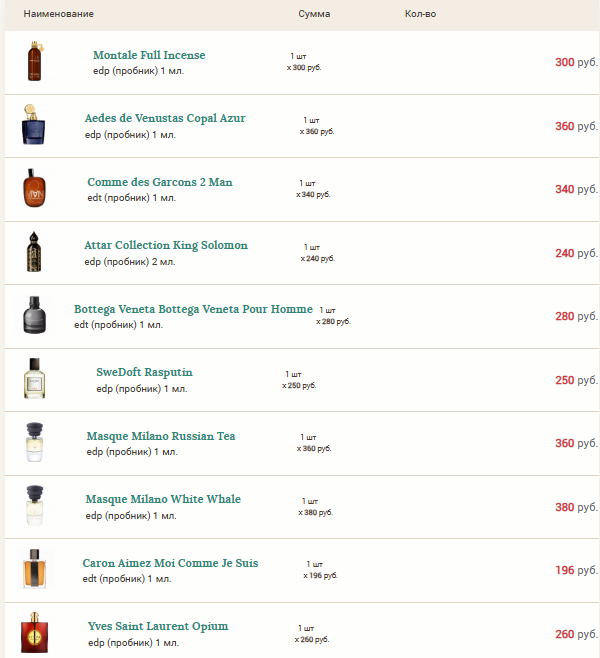The image size is (600, 658).
Task: Open the Aedes de Venustas Copal Azur link
Action: click(x=165, y=118)
